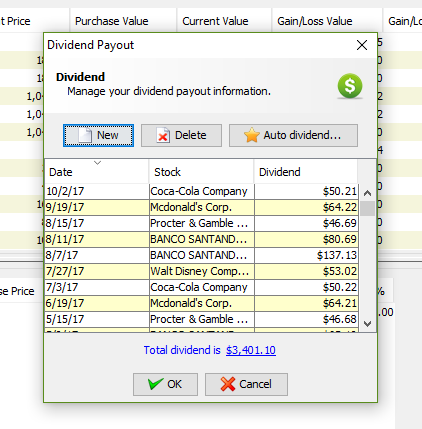Open the $3,401.10 total dividend link

pos(251,350)
